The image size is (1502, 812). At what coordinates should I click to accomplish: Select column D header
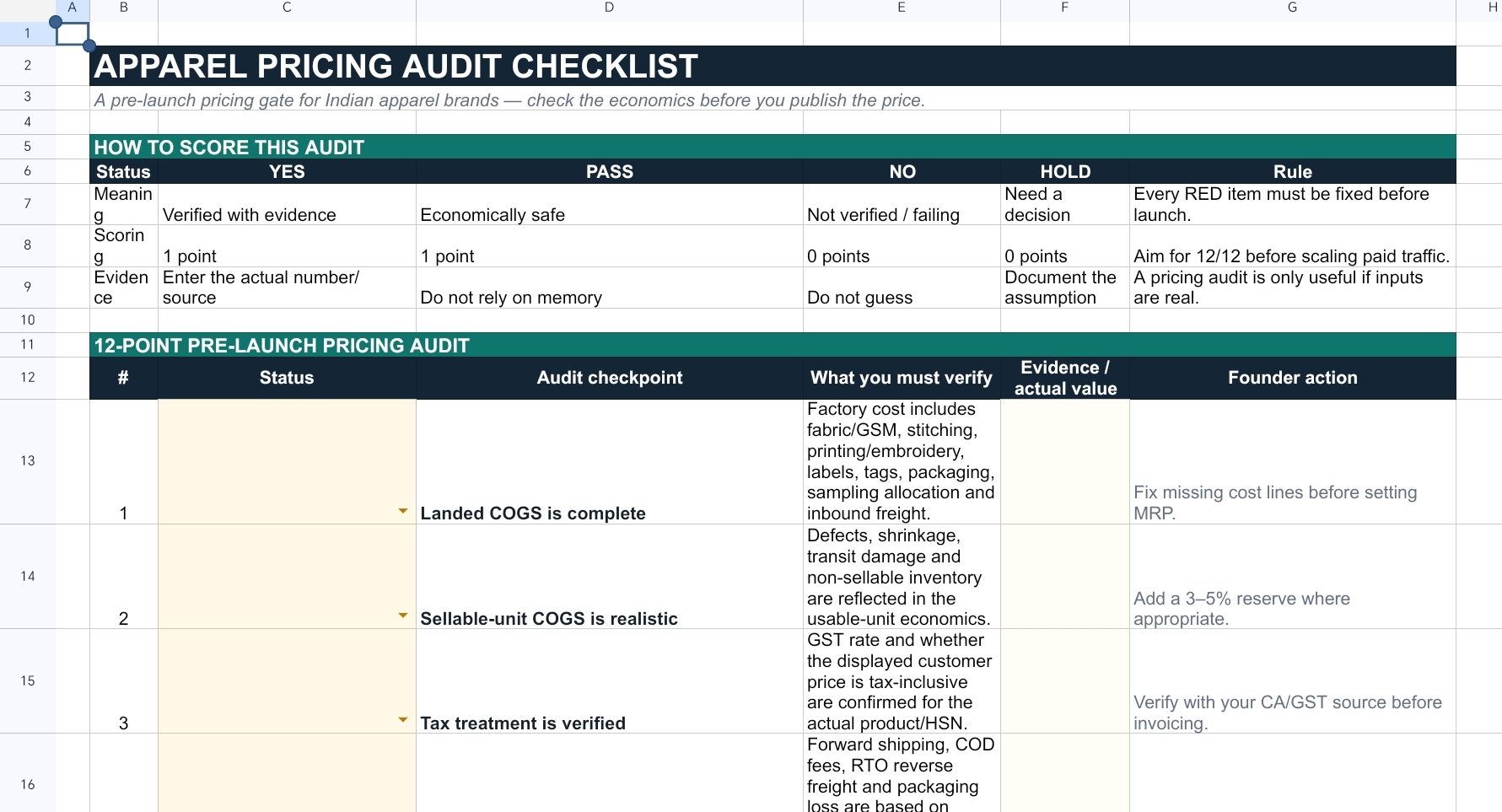click(610, 8)
